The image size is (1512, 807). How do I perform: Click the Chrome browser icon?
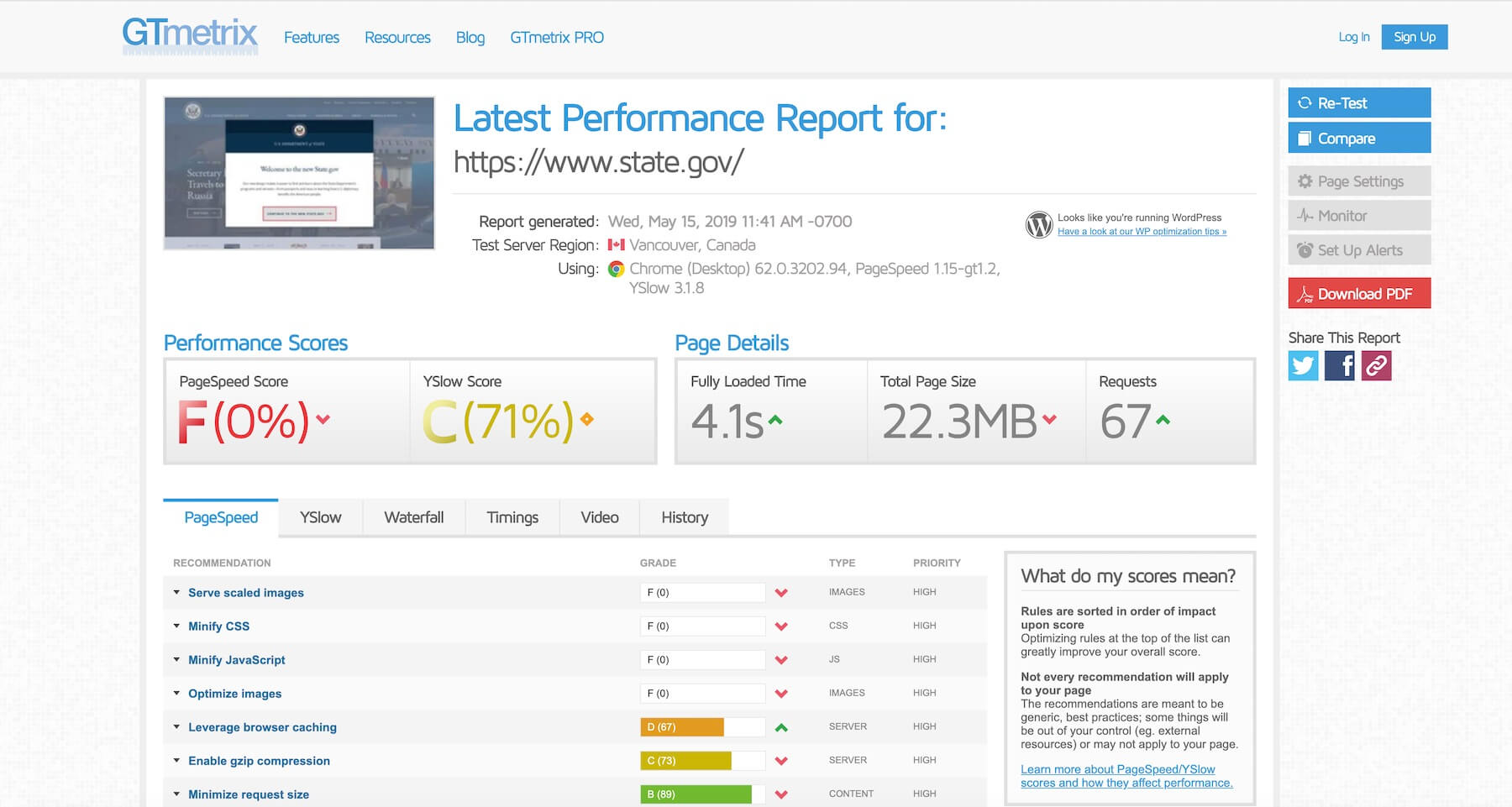click(x=617, y=269)
